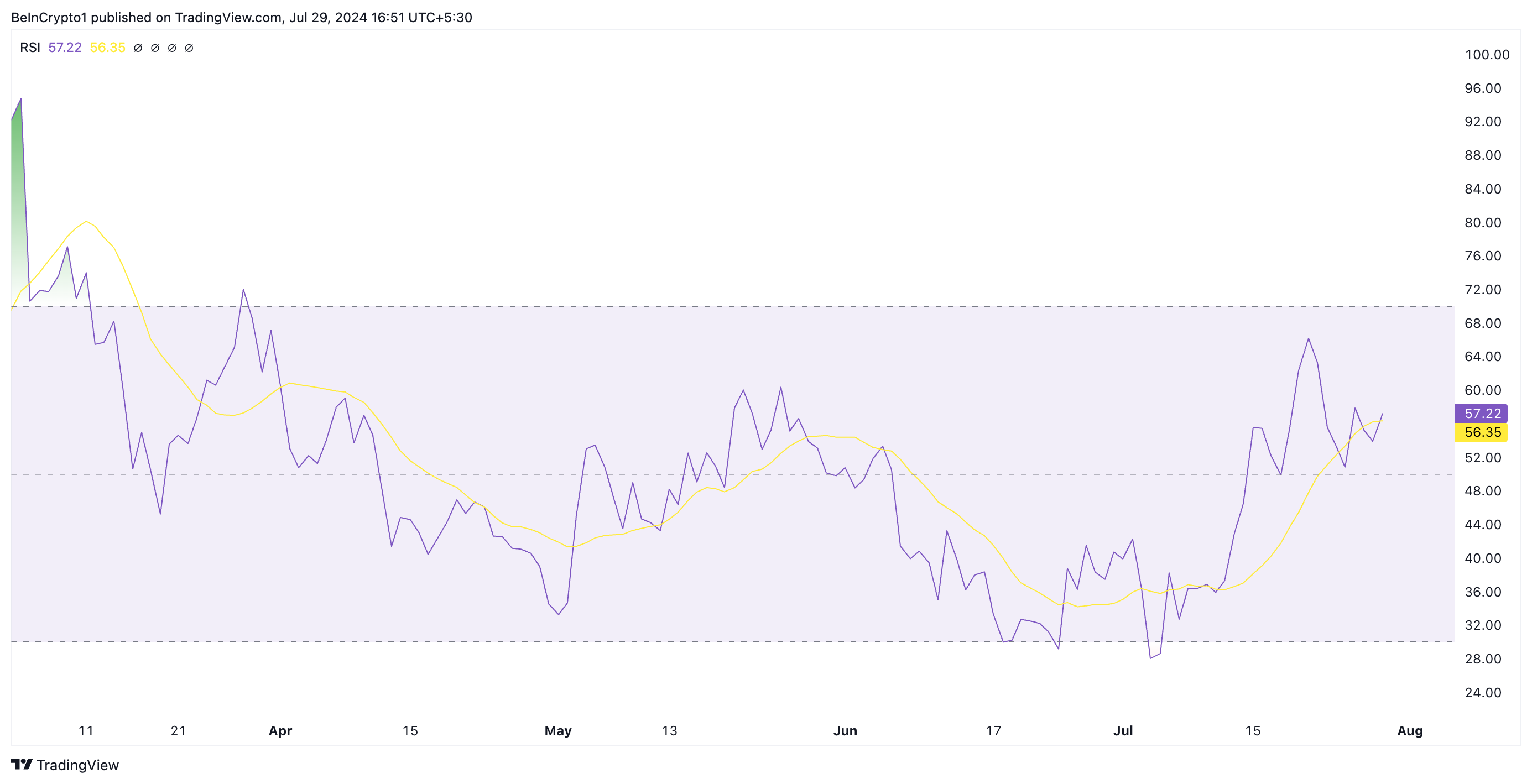Click the Aug label on time axis

1409,730
